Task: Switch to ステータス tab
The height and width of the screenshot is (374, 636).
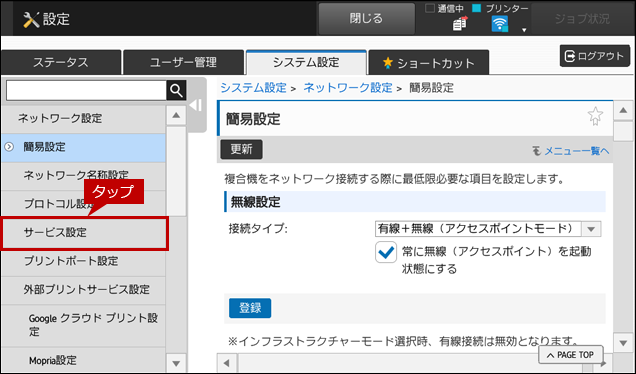Action: [61, 62]
